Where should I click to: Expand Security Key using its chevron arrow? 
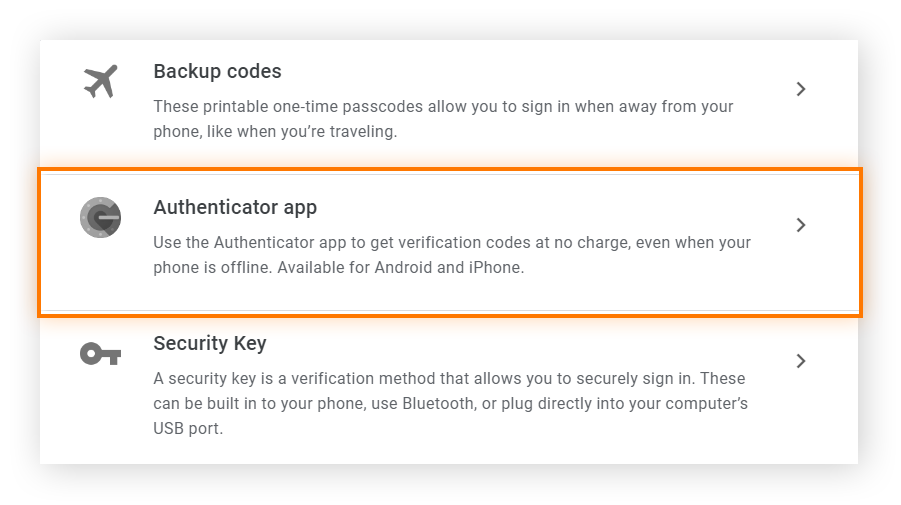[800, 361]
